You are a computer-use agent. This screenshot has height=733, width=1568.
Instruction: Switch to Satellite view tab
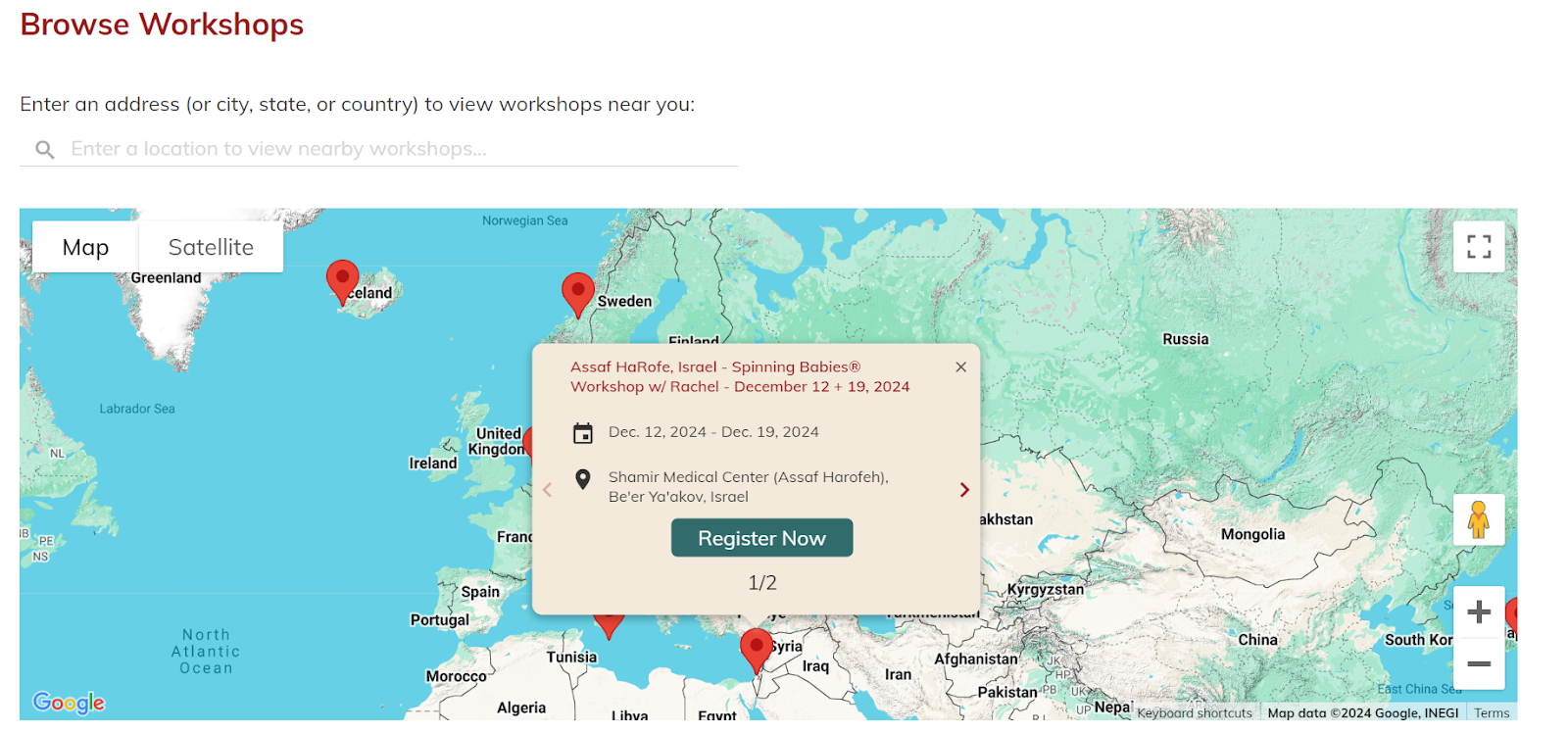click(x=211, y=247)
